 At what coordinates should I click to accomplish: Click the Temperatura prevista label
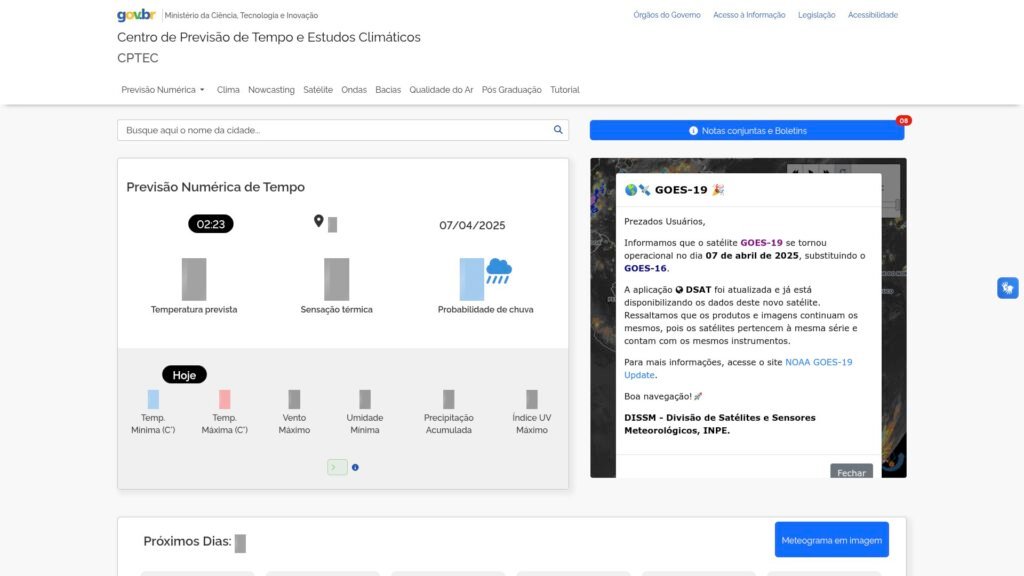194,310
